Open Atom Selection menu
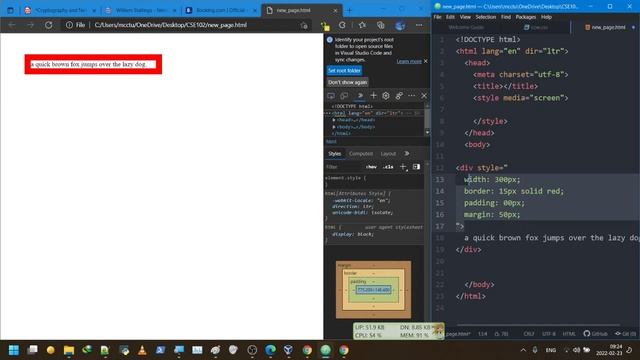This screenshot has width=640, height=360. point(486,17)
